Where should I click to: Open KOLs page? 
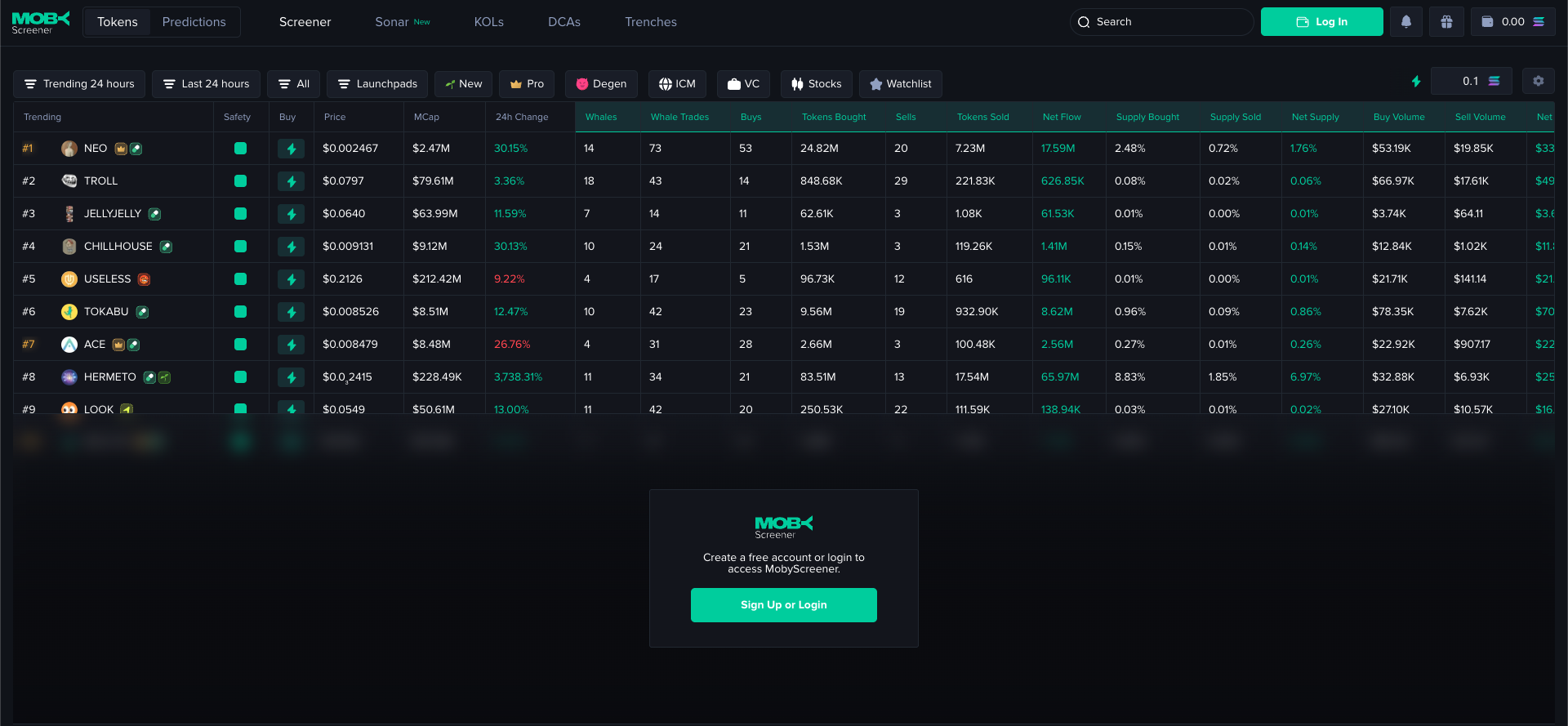489,22
